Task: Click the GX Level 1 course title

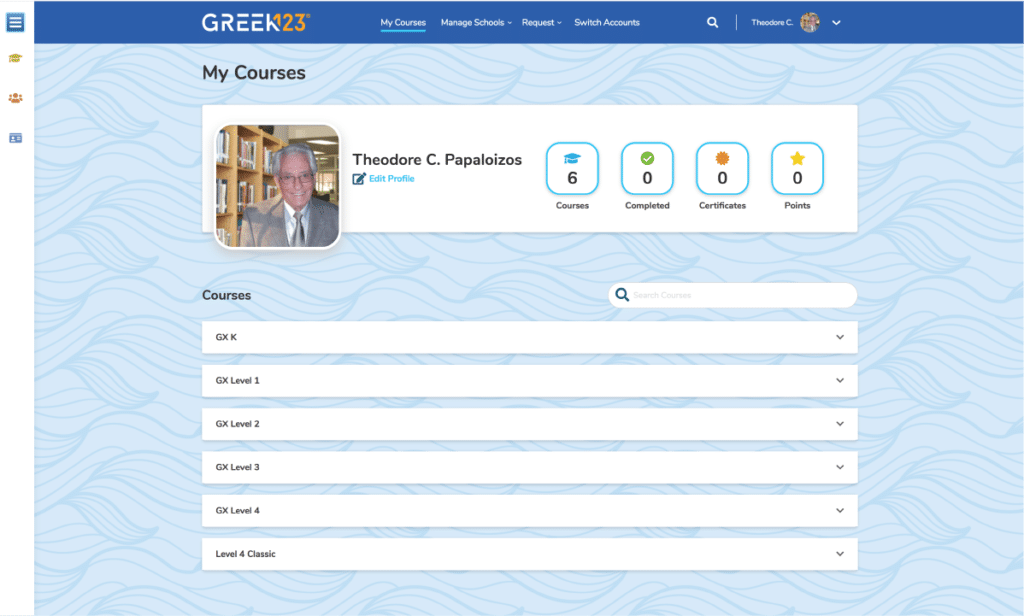Action: click(x=238, y=380)
